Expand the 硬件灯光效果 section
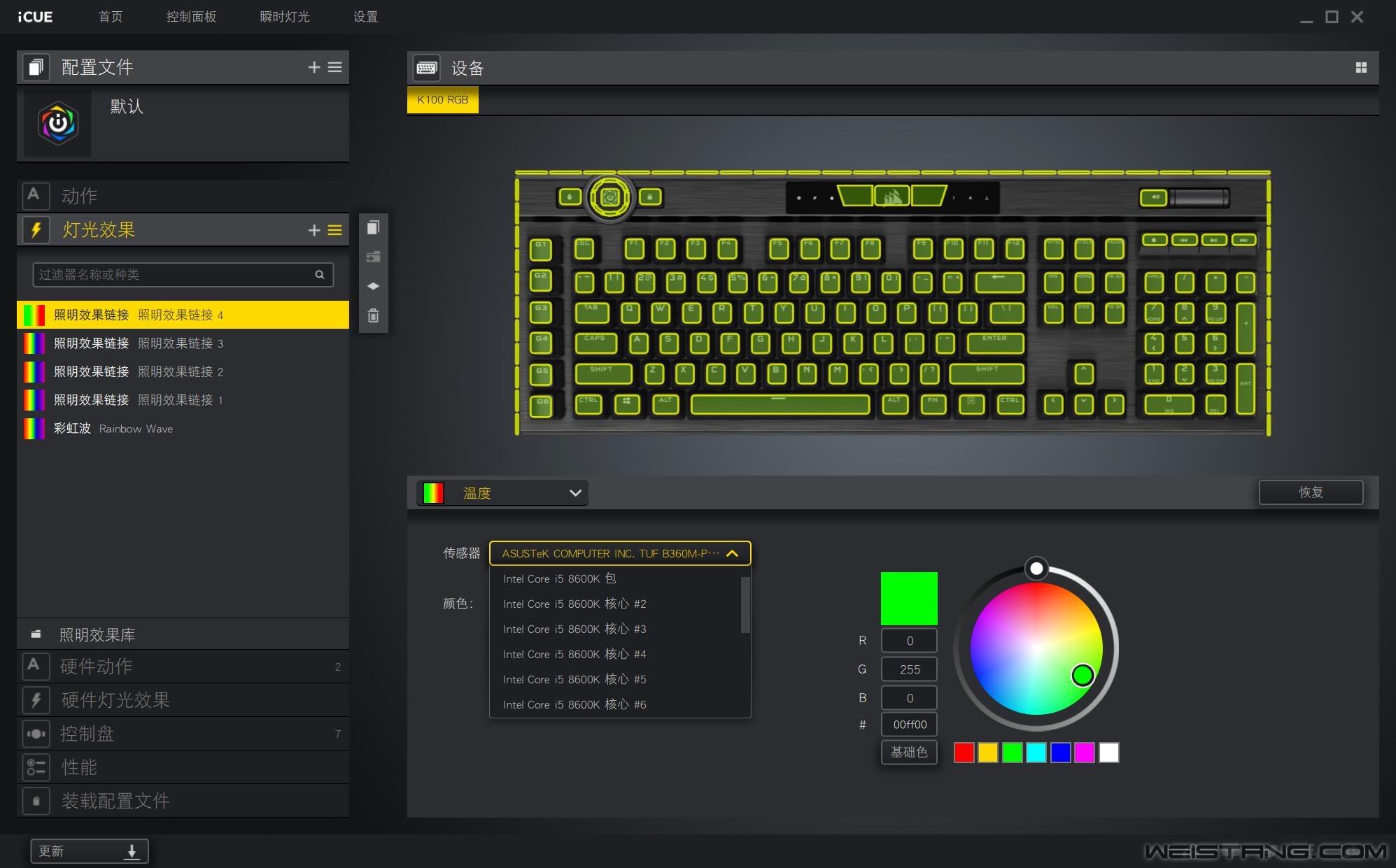Image resolution: width=1396 pixels, height=868 pixels. pyautogui.click(x=183, y=700)
